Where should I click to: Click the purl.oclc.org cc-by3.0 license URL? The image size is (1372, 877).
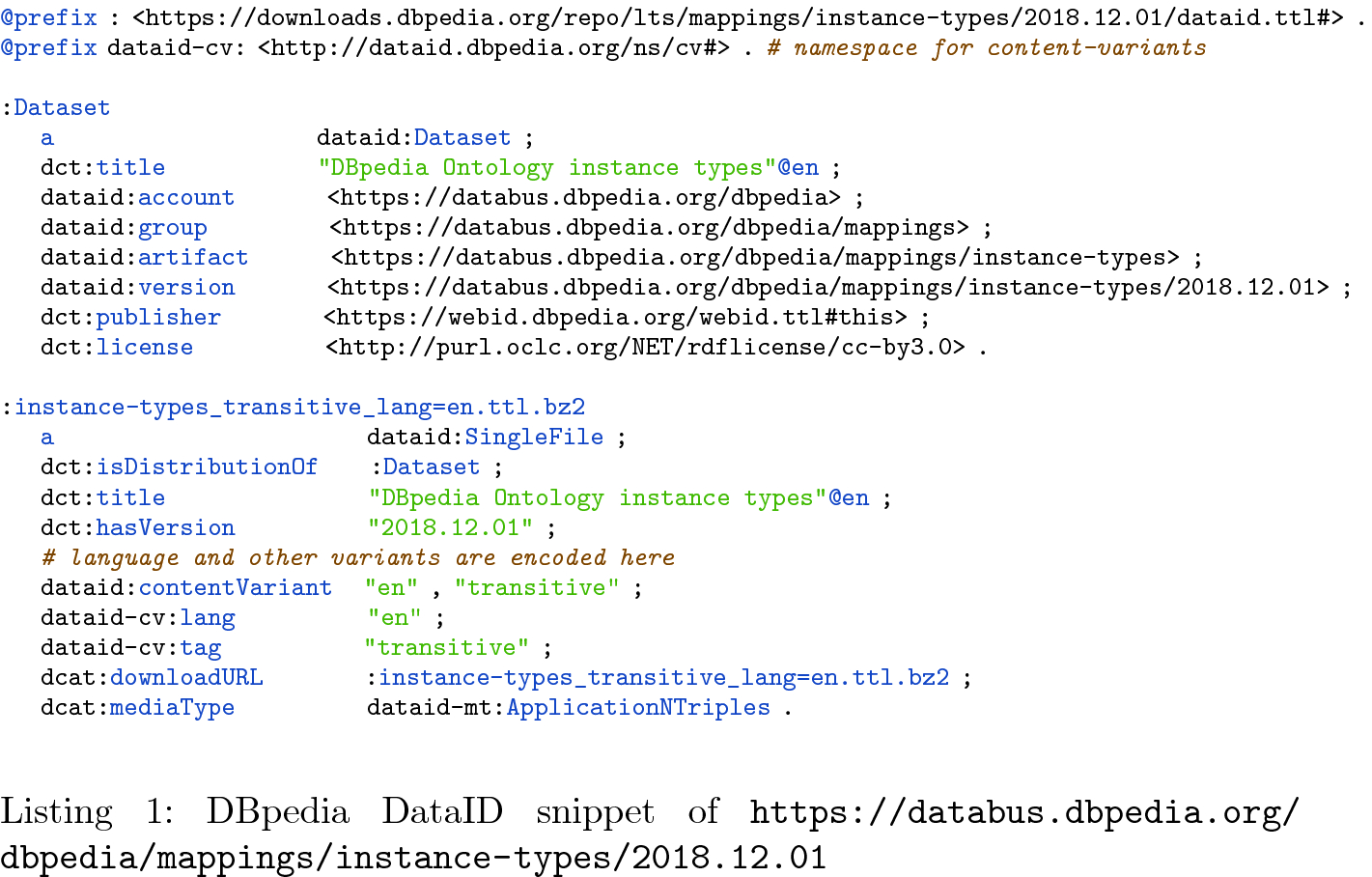click(645, 347)
